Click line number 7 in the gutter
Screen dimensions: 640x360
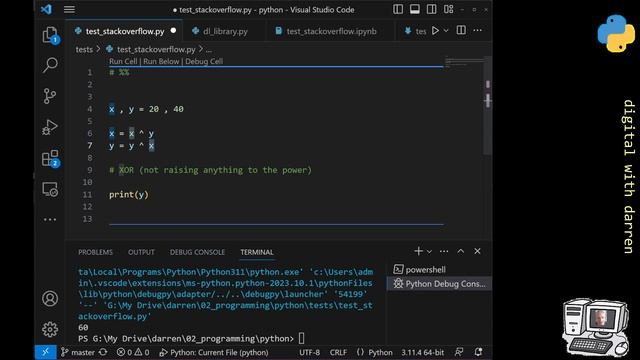tap(89, 146)
